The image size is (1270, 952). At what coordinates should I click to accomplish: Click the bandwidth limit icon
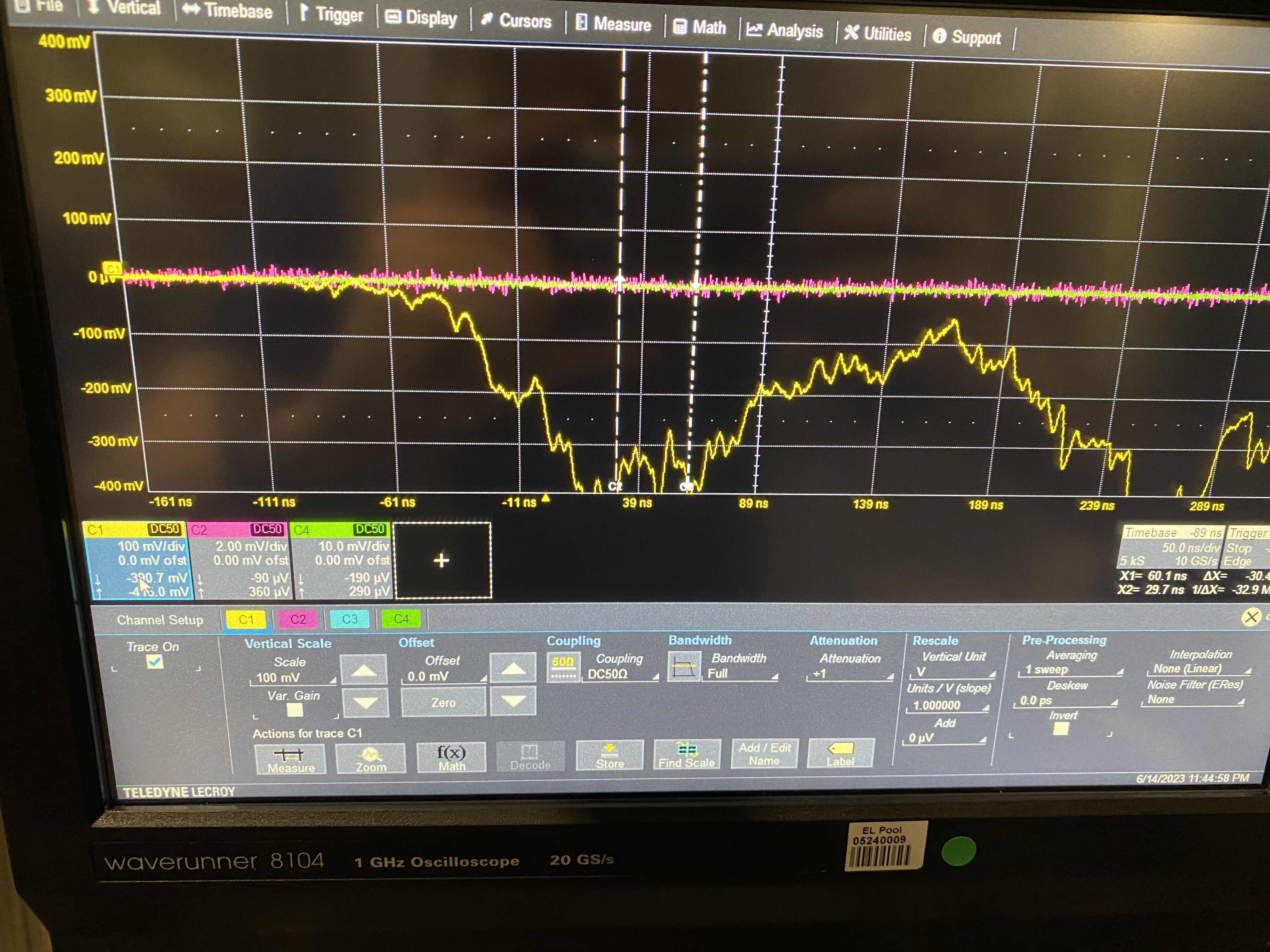pos(684,667)
